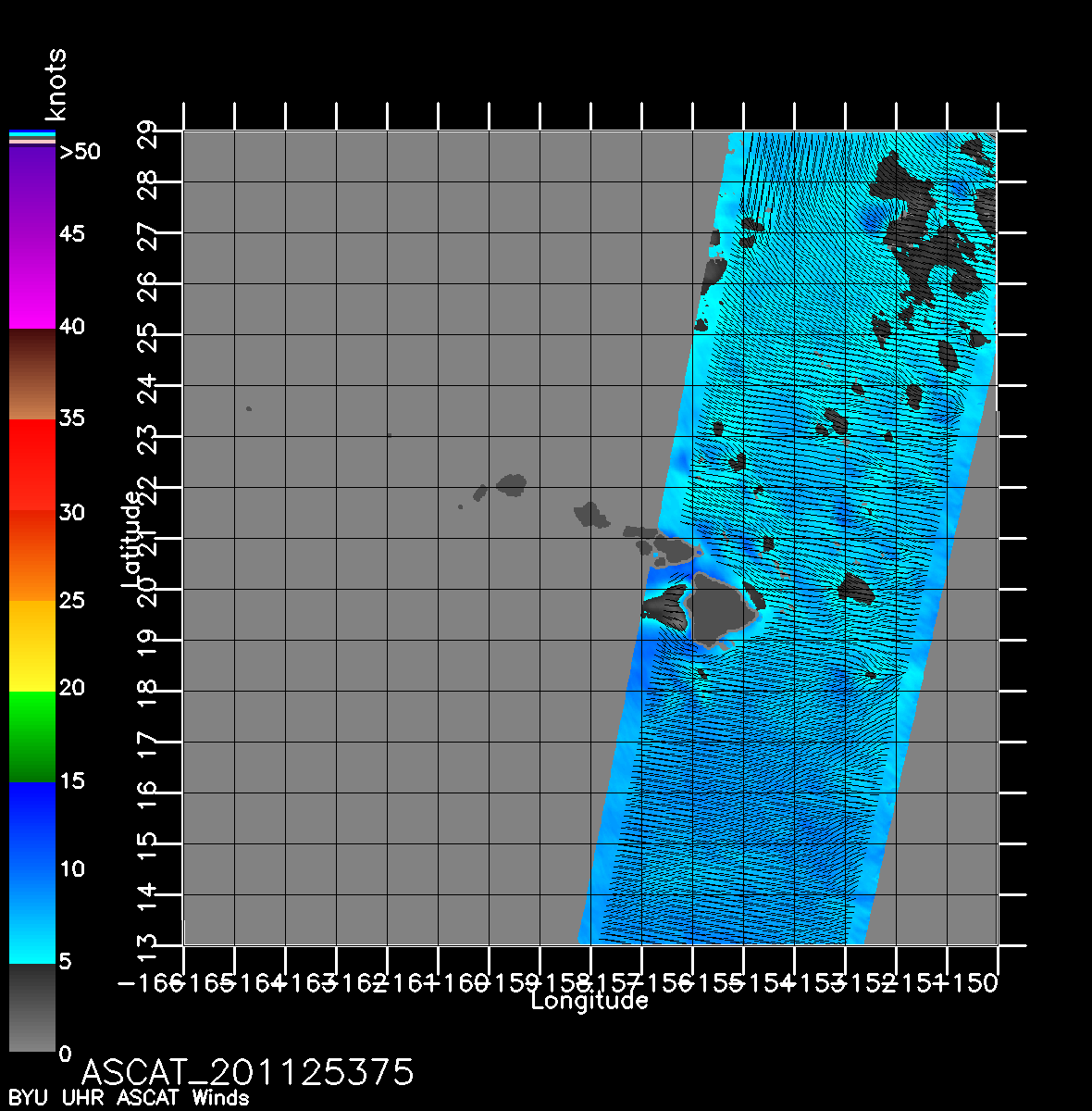Click the 'Longitude' axis title
1092x1111 pixels.
pyautogui.click(x=589, y=1001)
